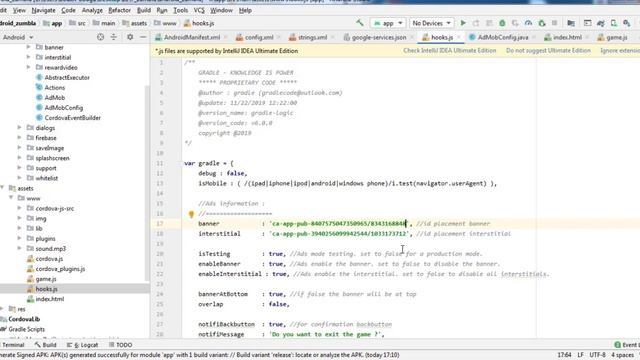Open the folder icon after the stop button

point(571,23)
